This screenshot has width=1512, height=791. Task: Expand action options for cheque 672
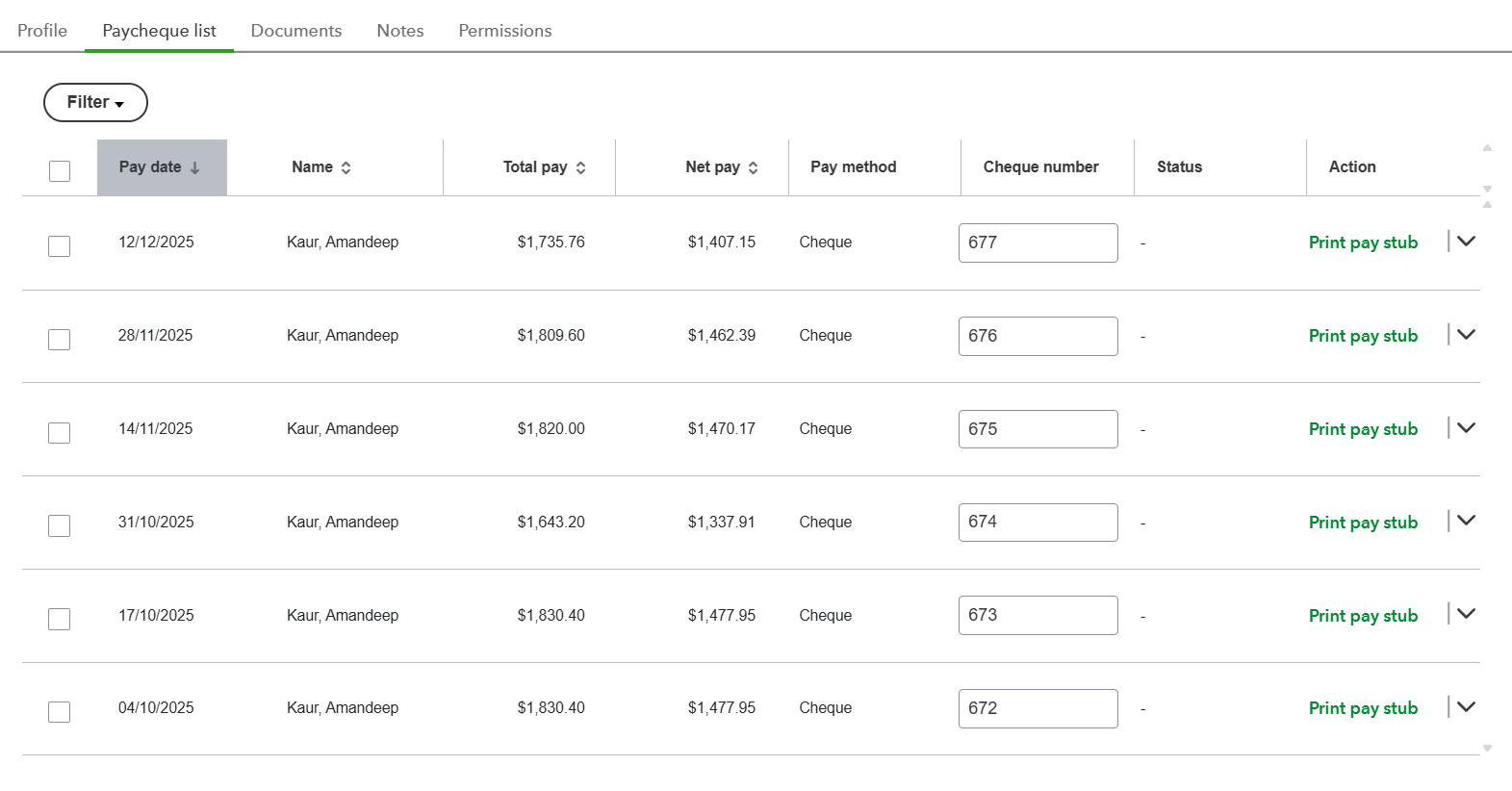[1466, 707]
